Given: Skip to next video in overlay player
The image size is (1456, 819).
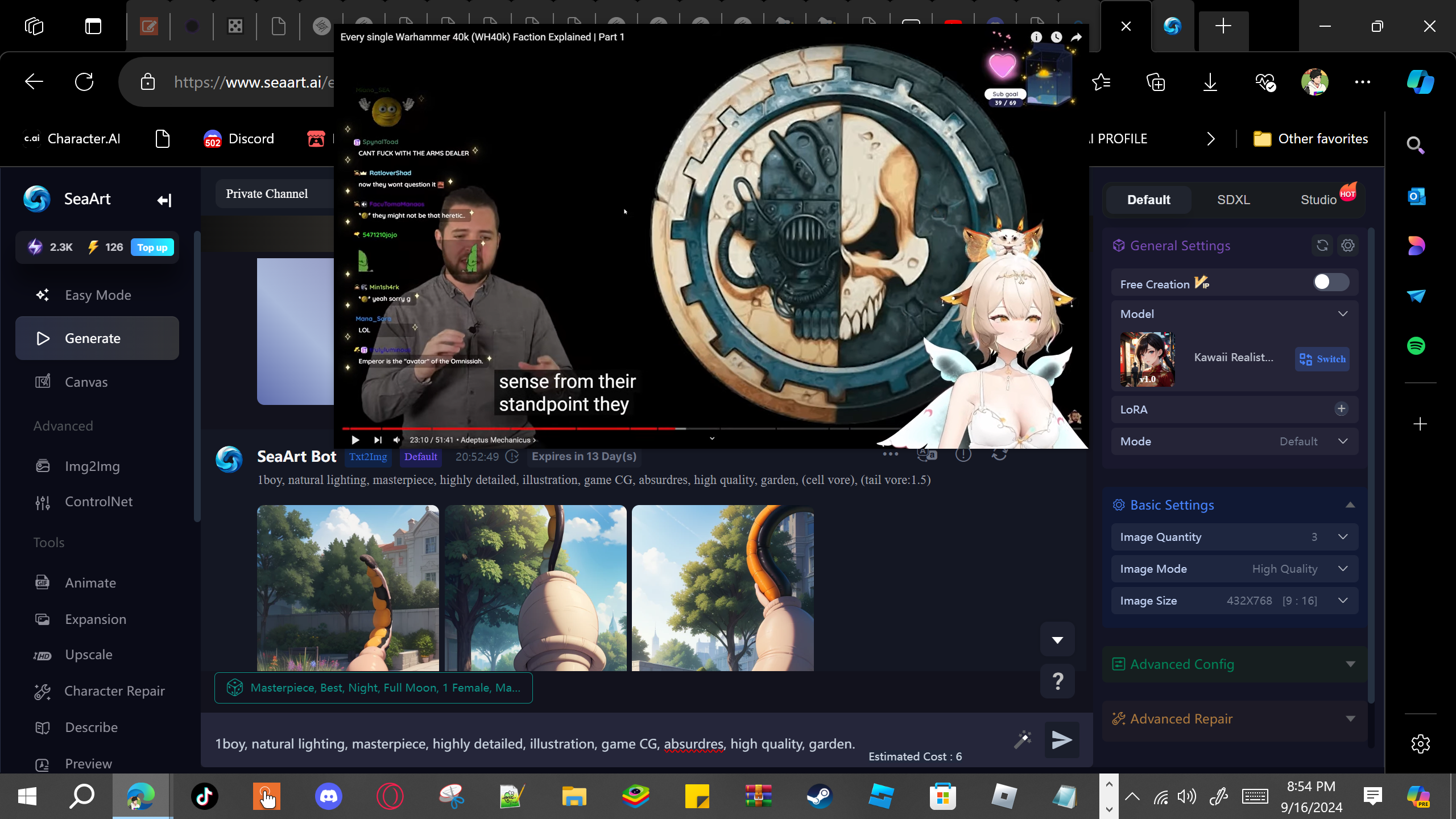Looking at the screenshot, I should pos(378,440).
